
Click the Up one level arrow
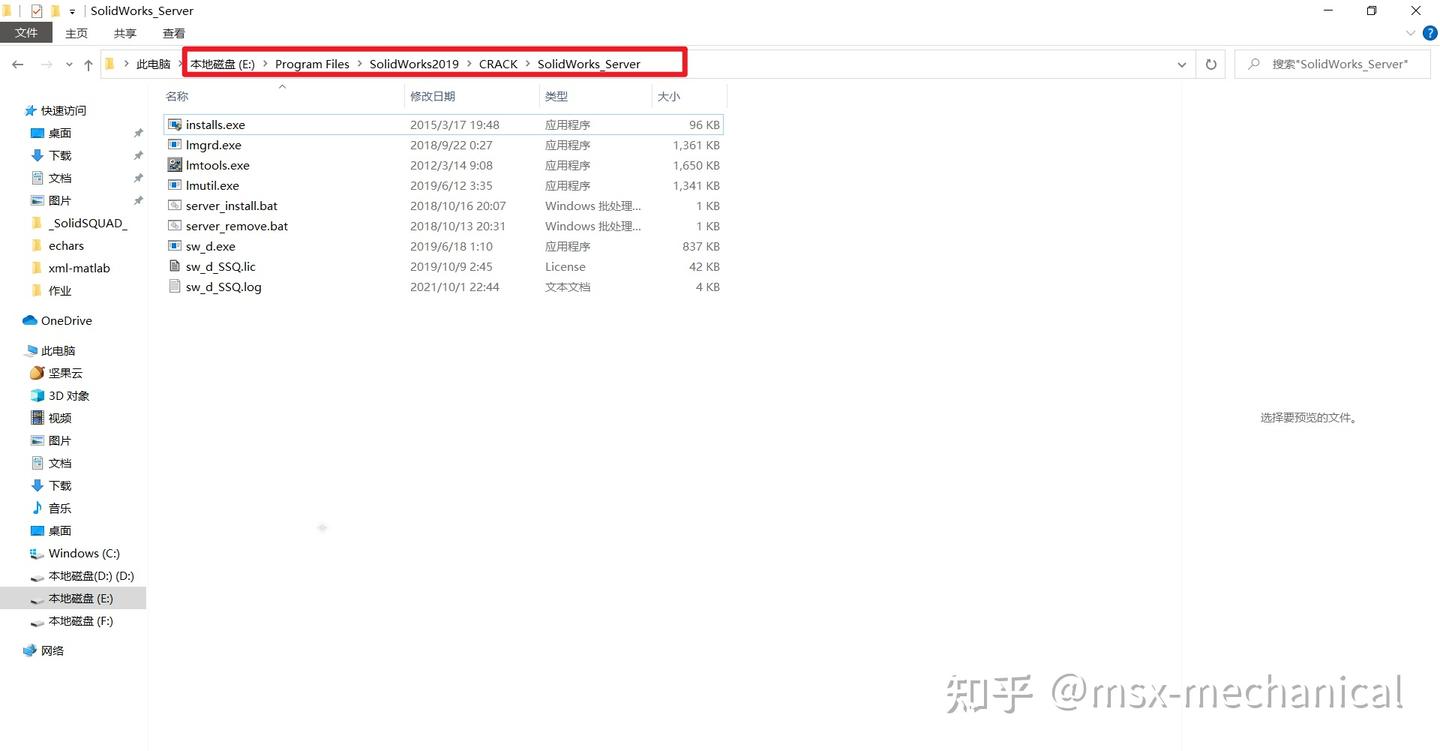coord(88,64)
